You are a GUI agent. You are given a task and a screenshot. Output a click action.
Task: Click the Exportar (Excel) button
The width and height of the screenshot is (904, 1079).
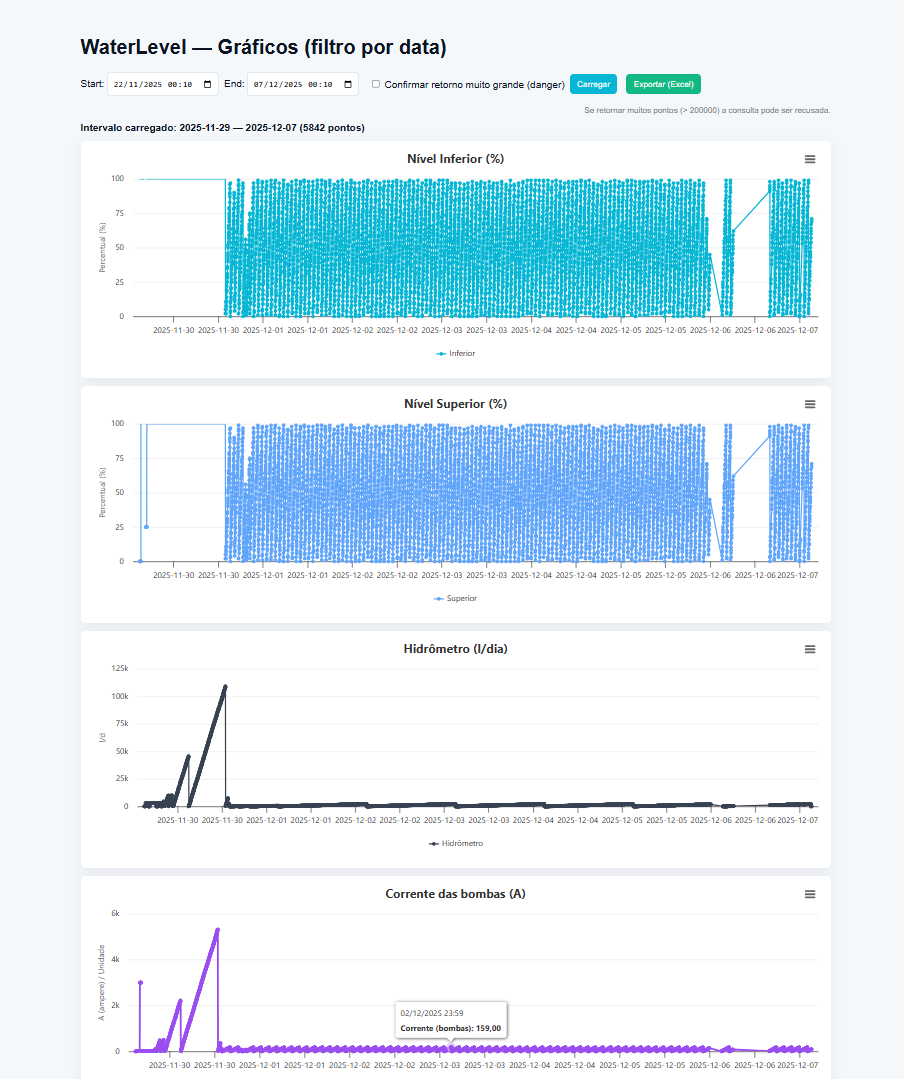point(663,85)
